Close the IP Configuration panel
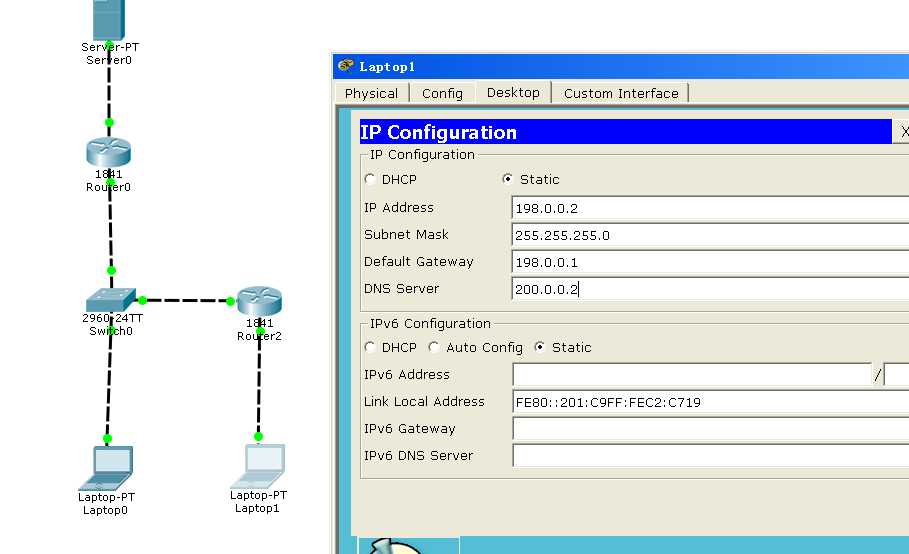909x554 pixels. tap(902, 132)
